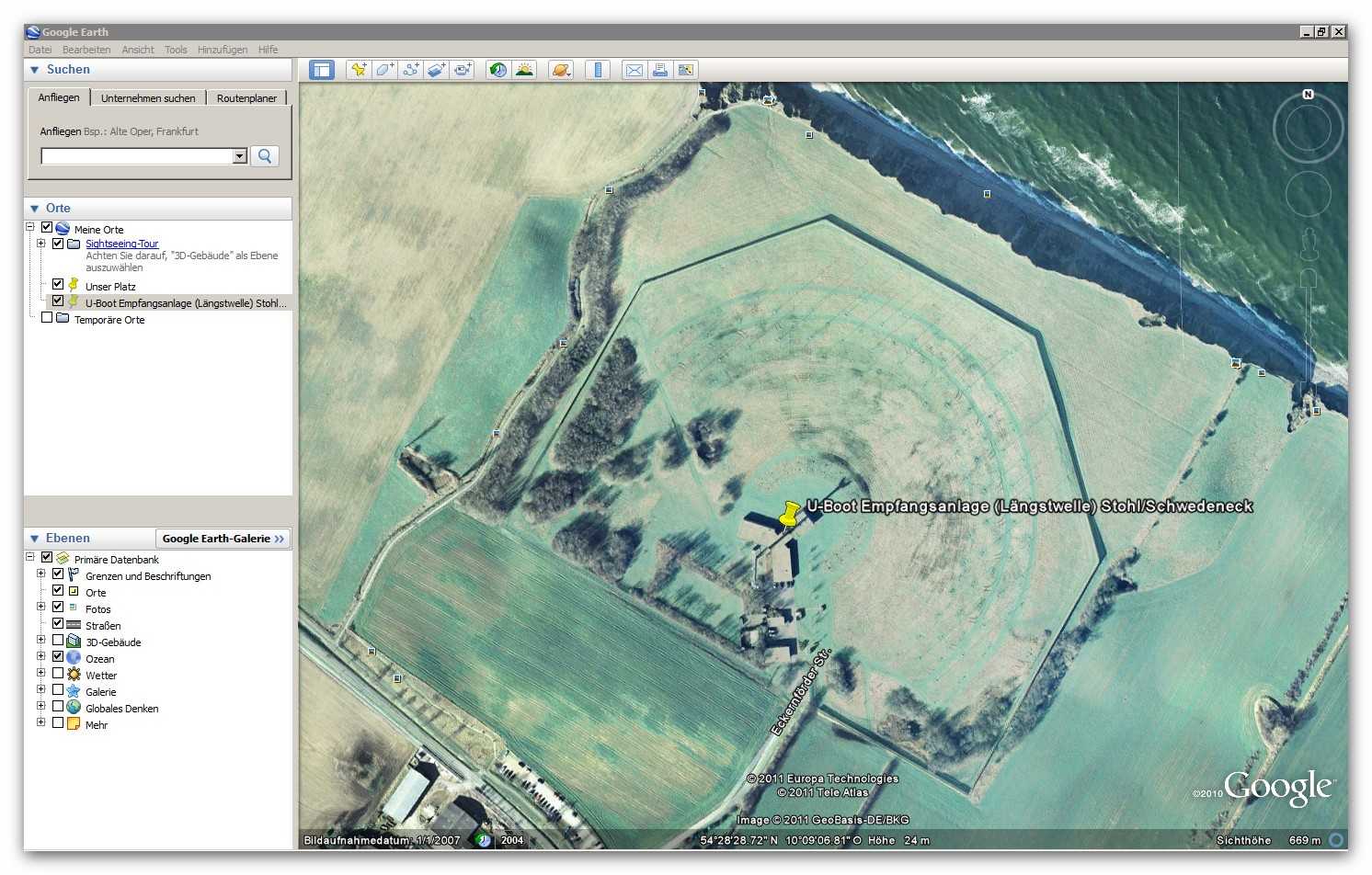The image size is (1372, 875).
Task: Open the historical imagery clock tool
Action: coord(497,70)
